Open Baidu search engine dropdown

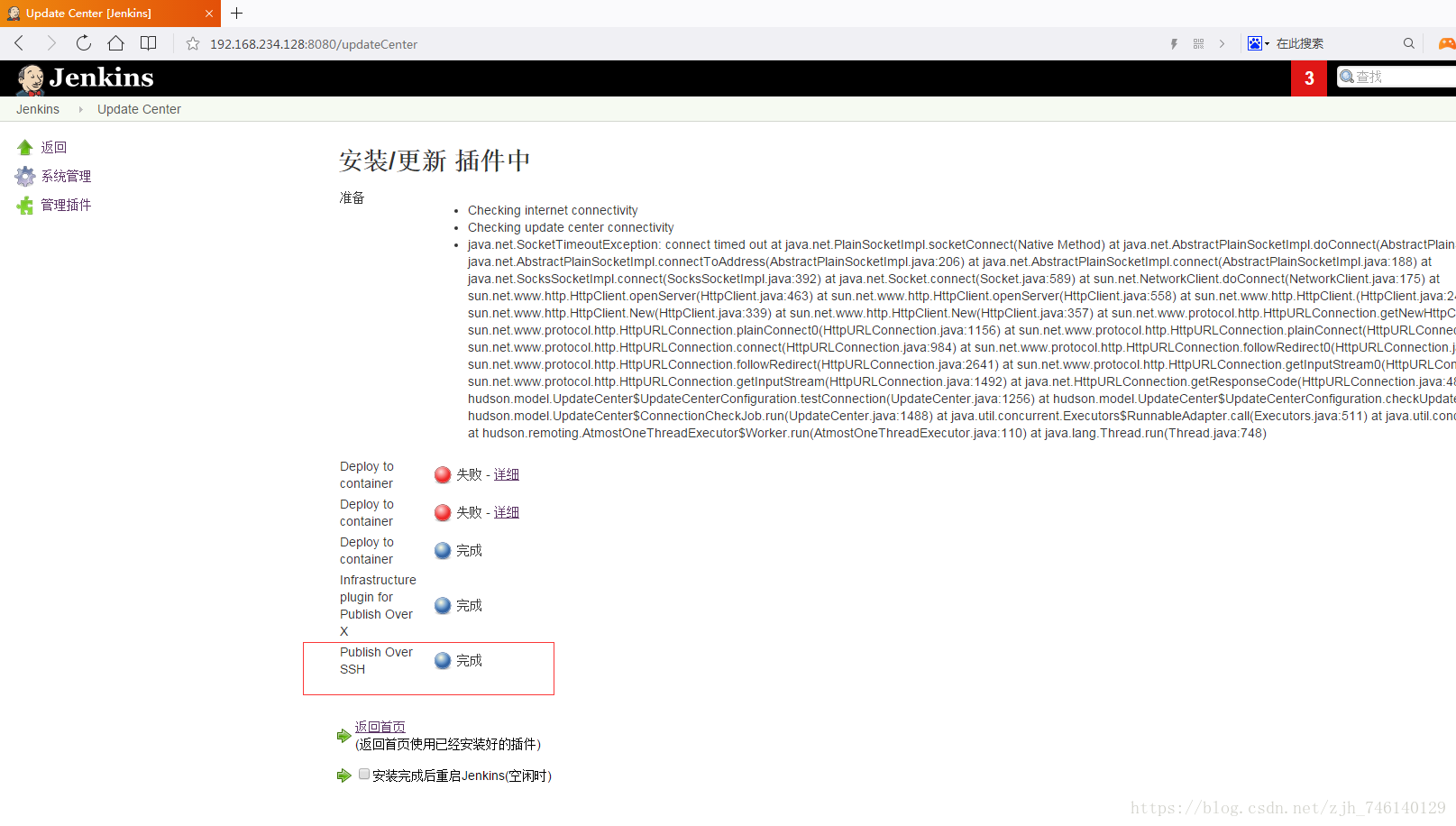click(1259, 43)
